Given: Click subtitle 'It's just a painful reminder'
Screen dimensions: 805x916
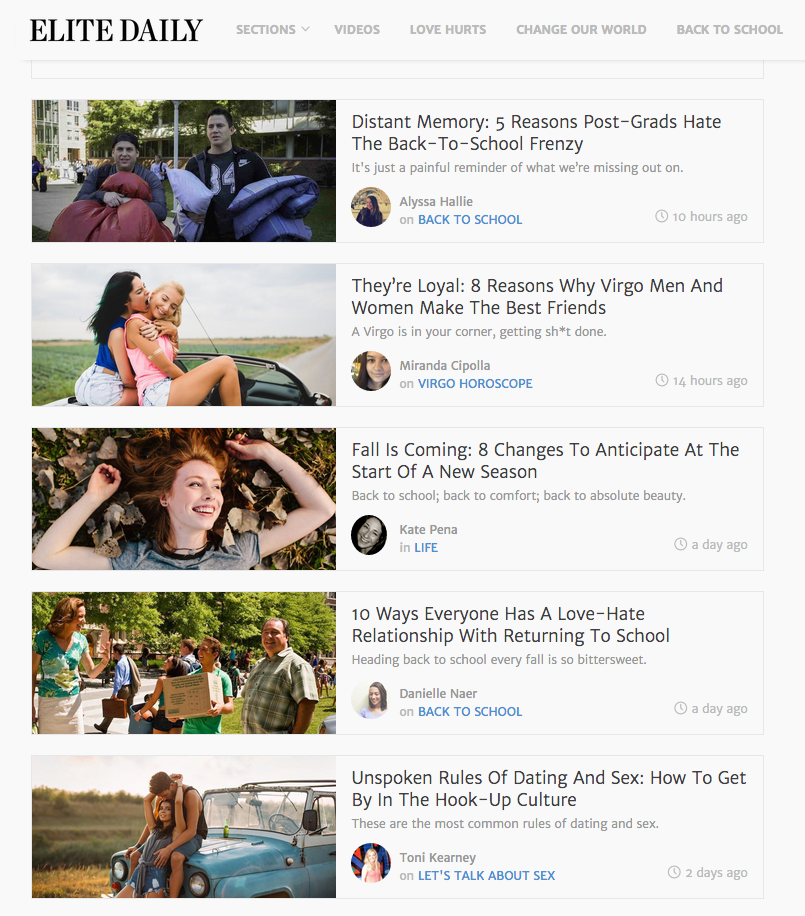Looking at the screenshot, I should point(518,168).
